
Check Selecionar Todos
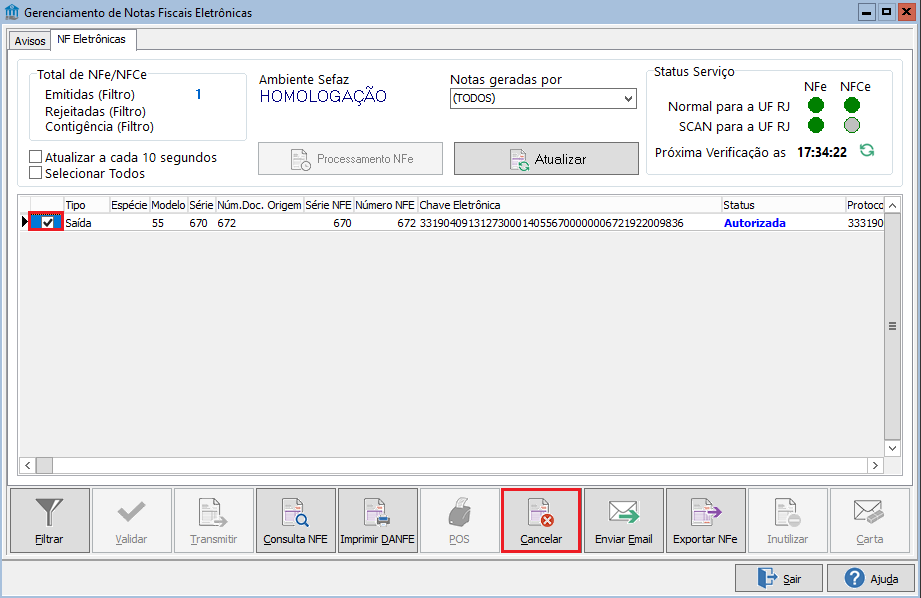tap(36, 173)
